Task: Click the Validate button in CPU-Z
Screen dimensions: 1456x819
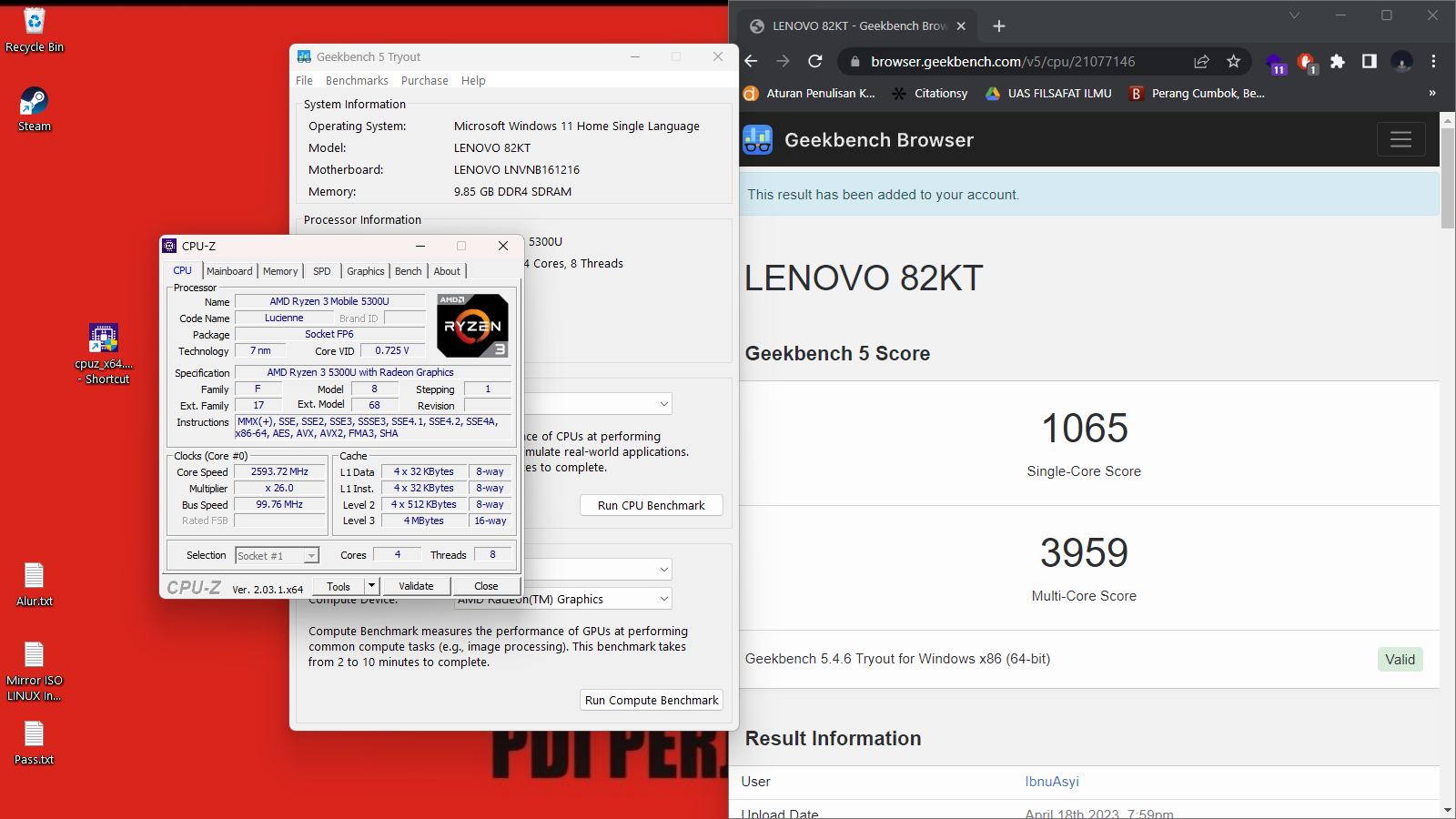Action: [x=416, y=586]
